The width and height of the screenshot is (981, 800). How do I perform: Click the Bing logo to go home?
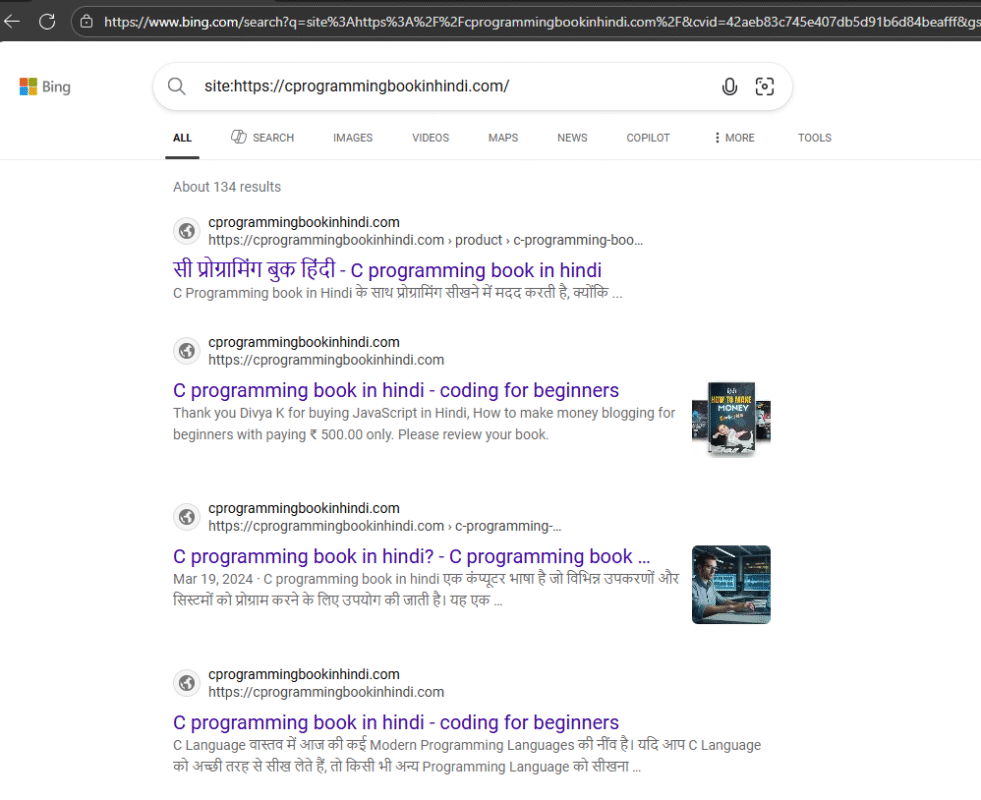click(x=45, y=87)
